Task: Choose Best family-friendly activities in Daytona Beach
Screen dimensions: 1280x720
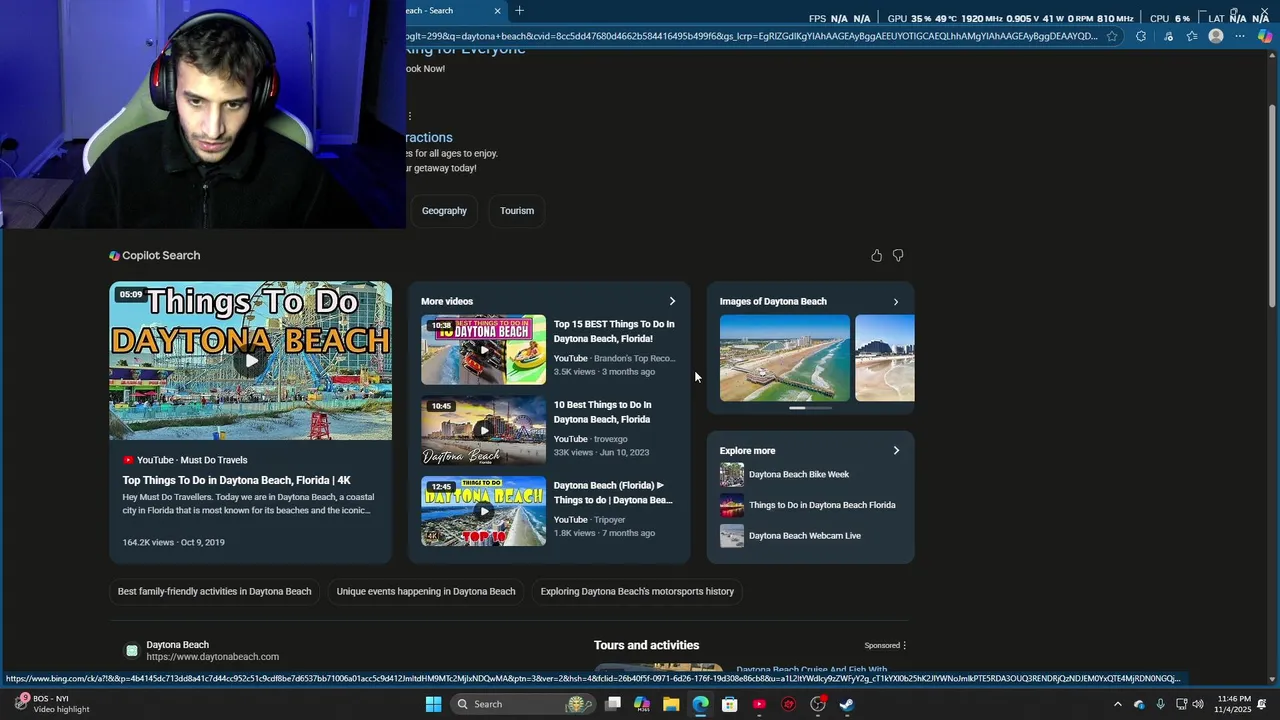Action: click(215, 592)
